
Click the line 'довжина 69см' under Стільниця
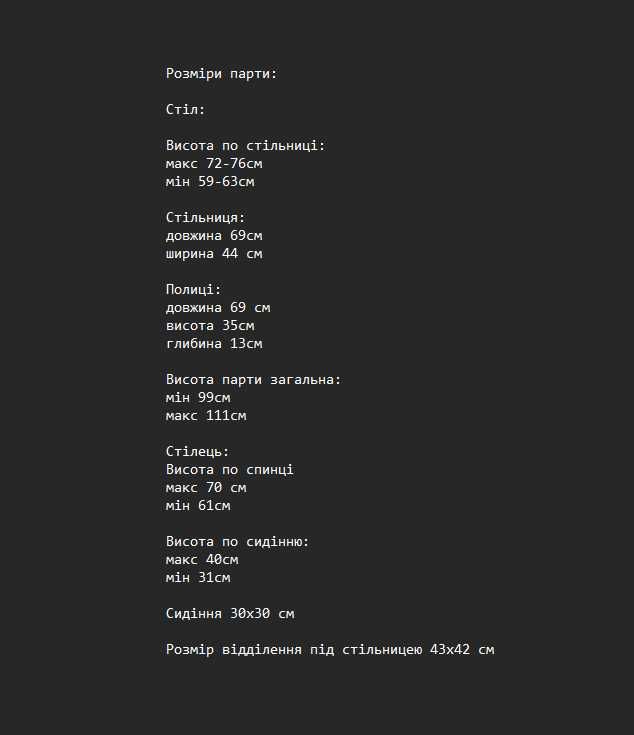pyautogui.click(x=214, y=235)
